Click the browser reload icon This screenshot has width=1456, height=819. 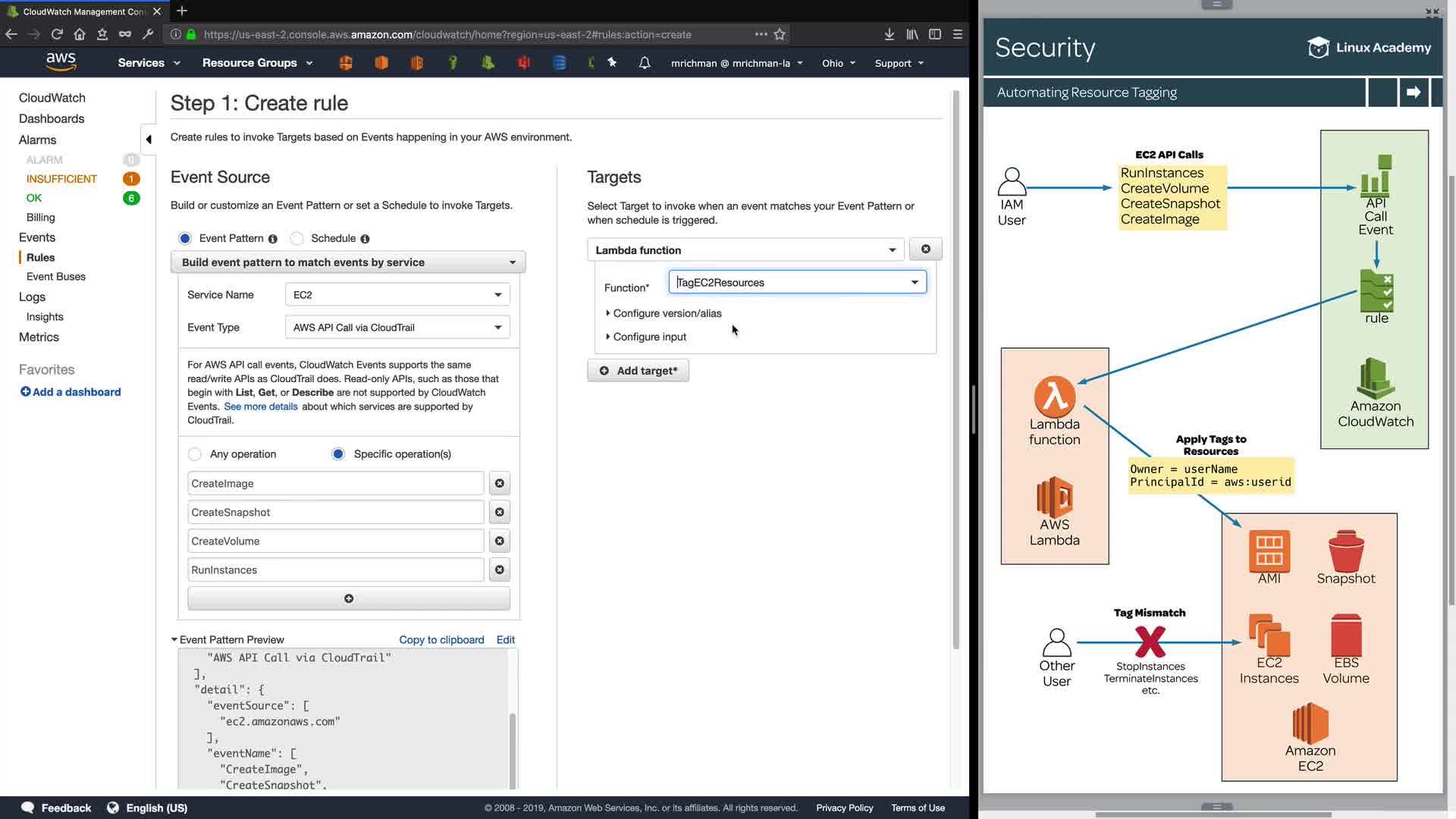[x=57, y=34]
